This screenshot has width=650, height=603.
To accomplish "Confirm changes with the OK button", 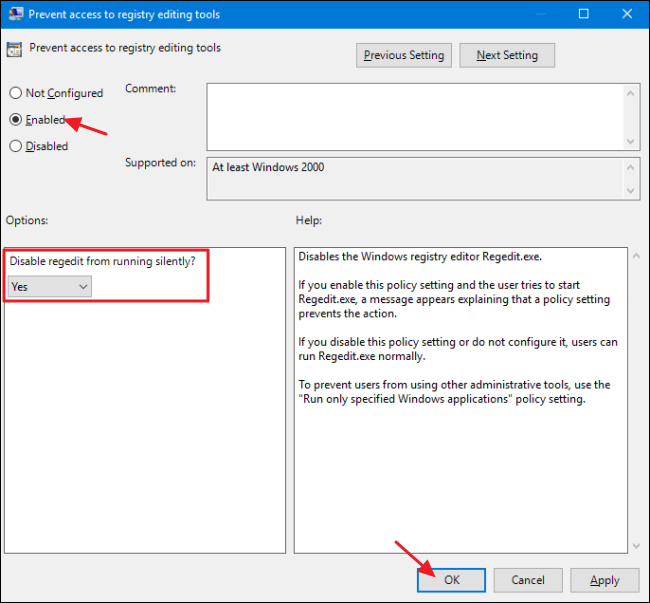I will pos(451,580).
